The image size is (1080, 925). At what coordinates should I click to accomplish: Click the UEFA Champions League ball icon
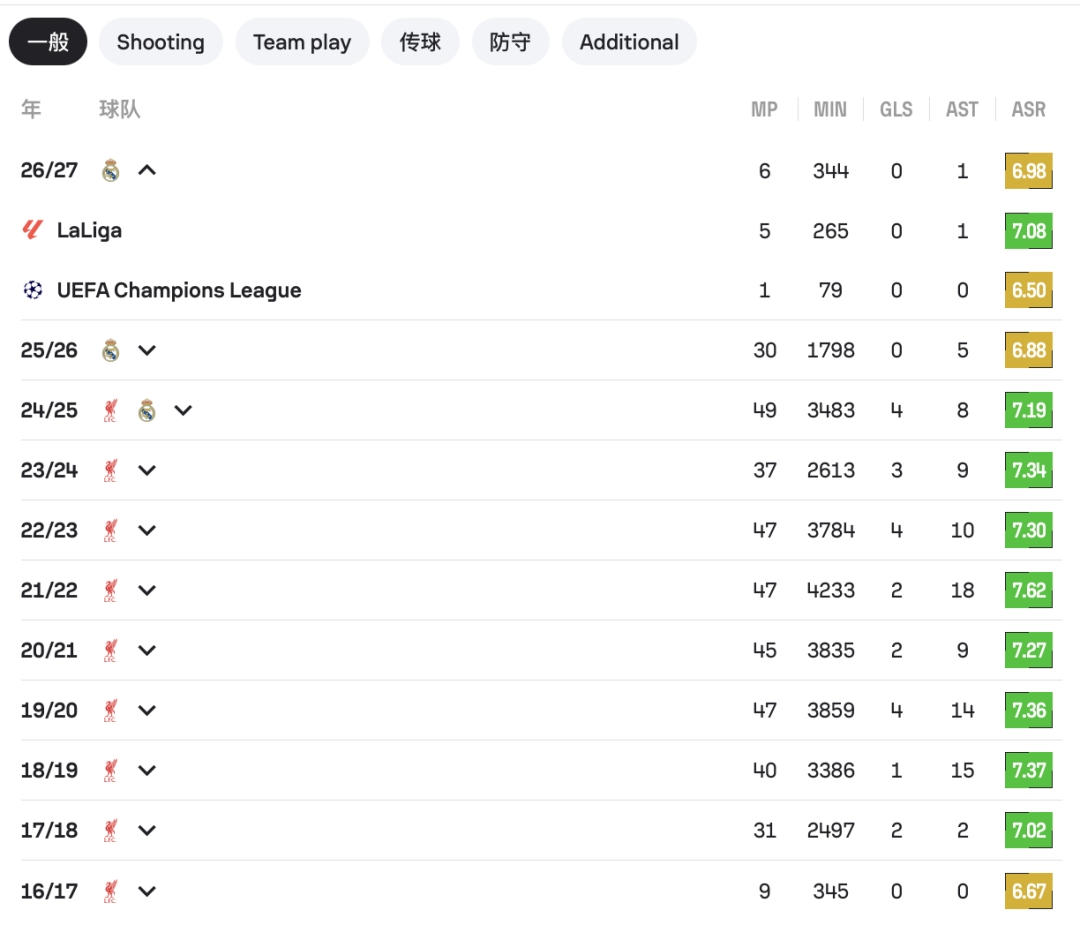32,290
